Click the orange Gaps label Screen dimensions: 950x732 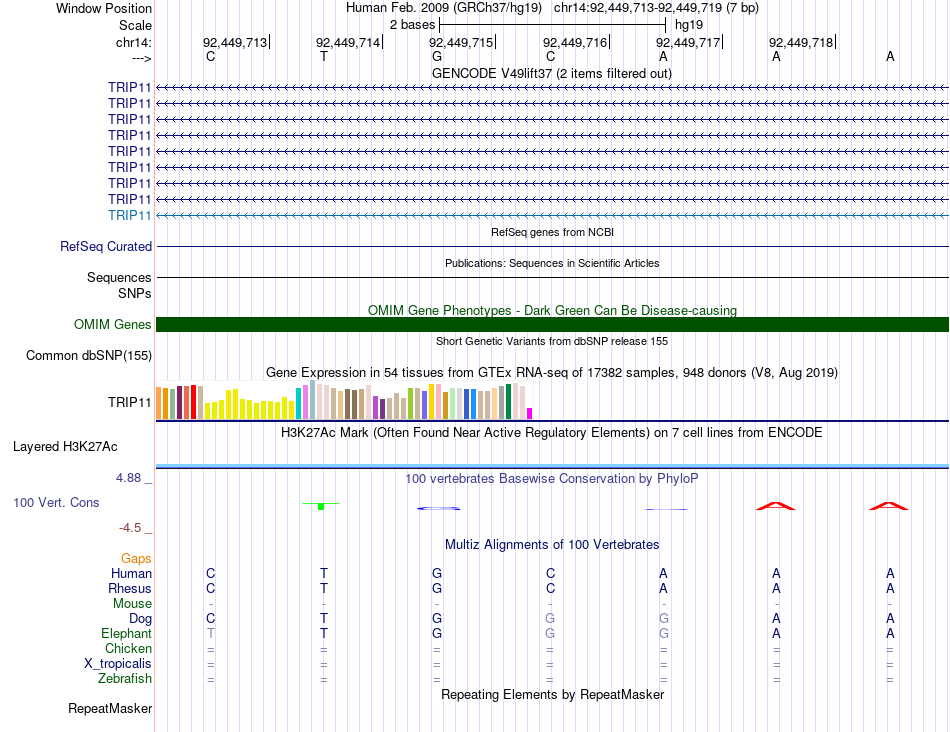tap(136, 558)
